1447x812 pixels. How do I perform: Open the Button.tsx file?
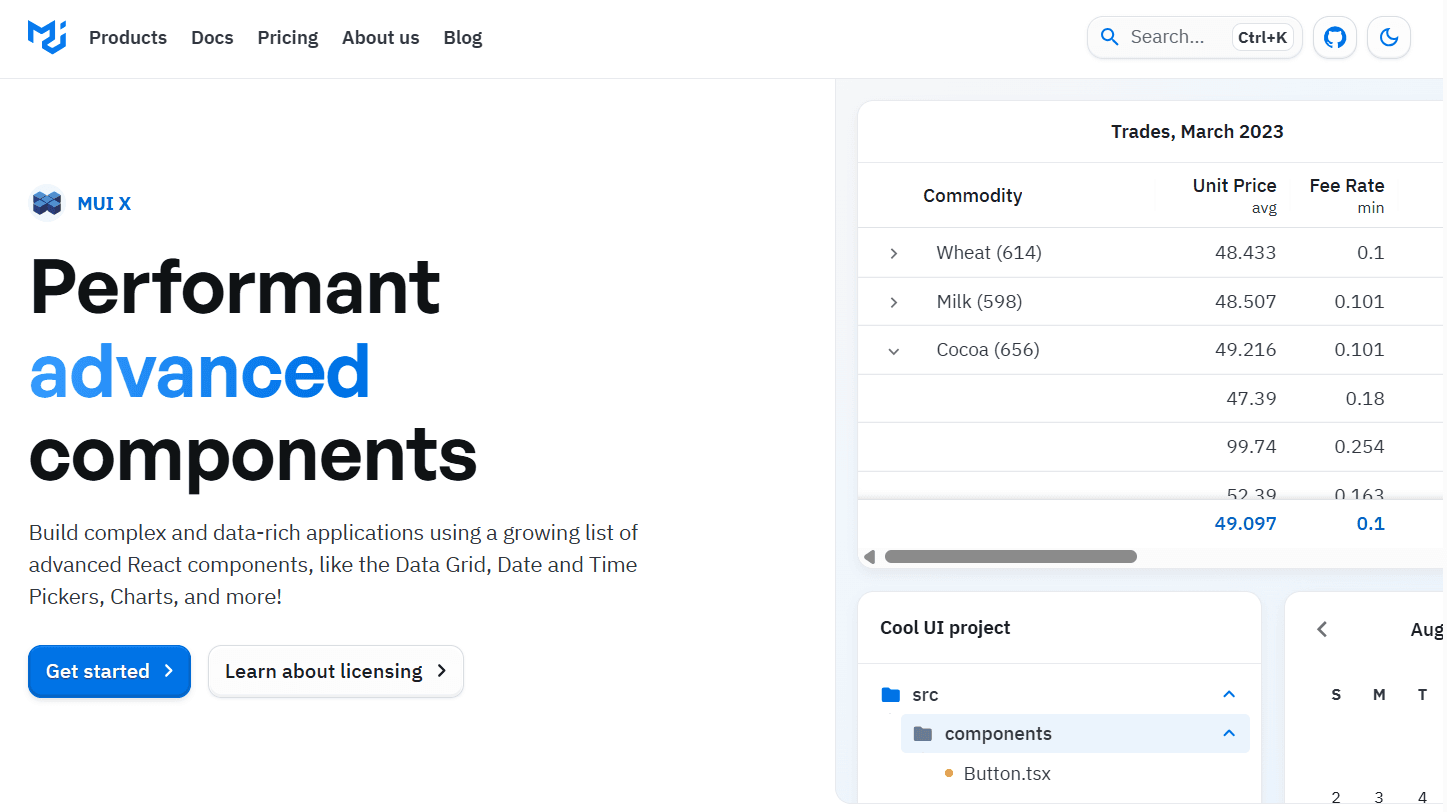[x=1007, y=774]
